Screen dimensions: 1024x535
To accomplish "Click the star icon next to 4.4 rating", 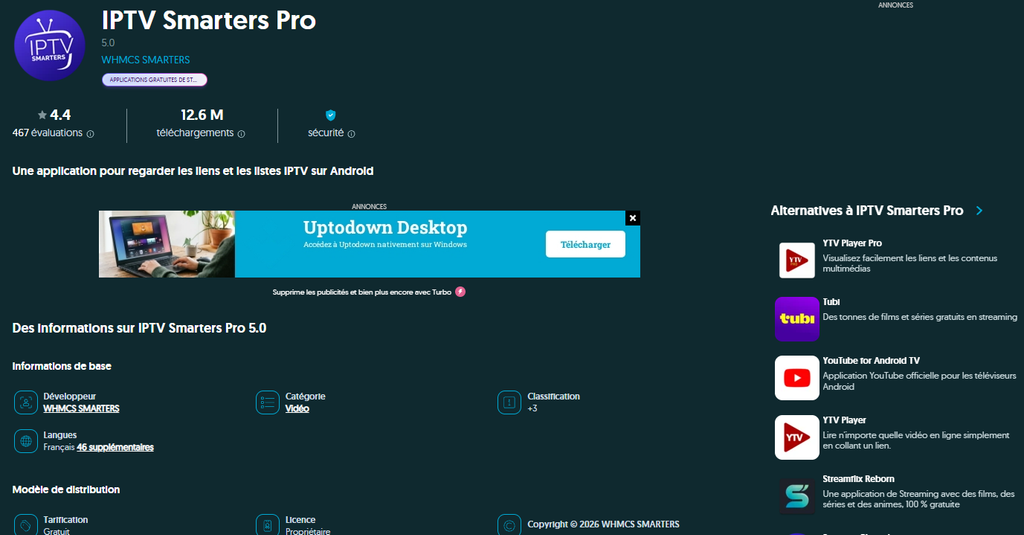I will [x=42, y=115].
